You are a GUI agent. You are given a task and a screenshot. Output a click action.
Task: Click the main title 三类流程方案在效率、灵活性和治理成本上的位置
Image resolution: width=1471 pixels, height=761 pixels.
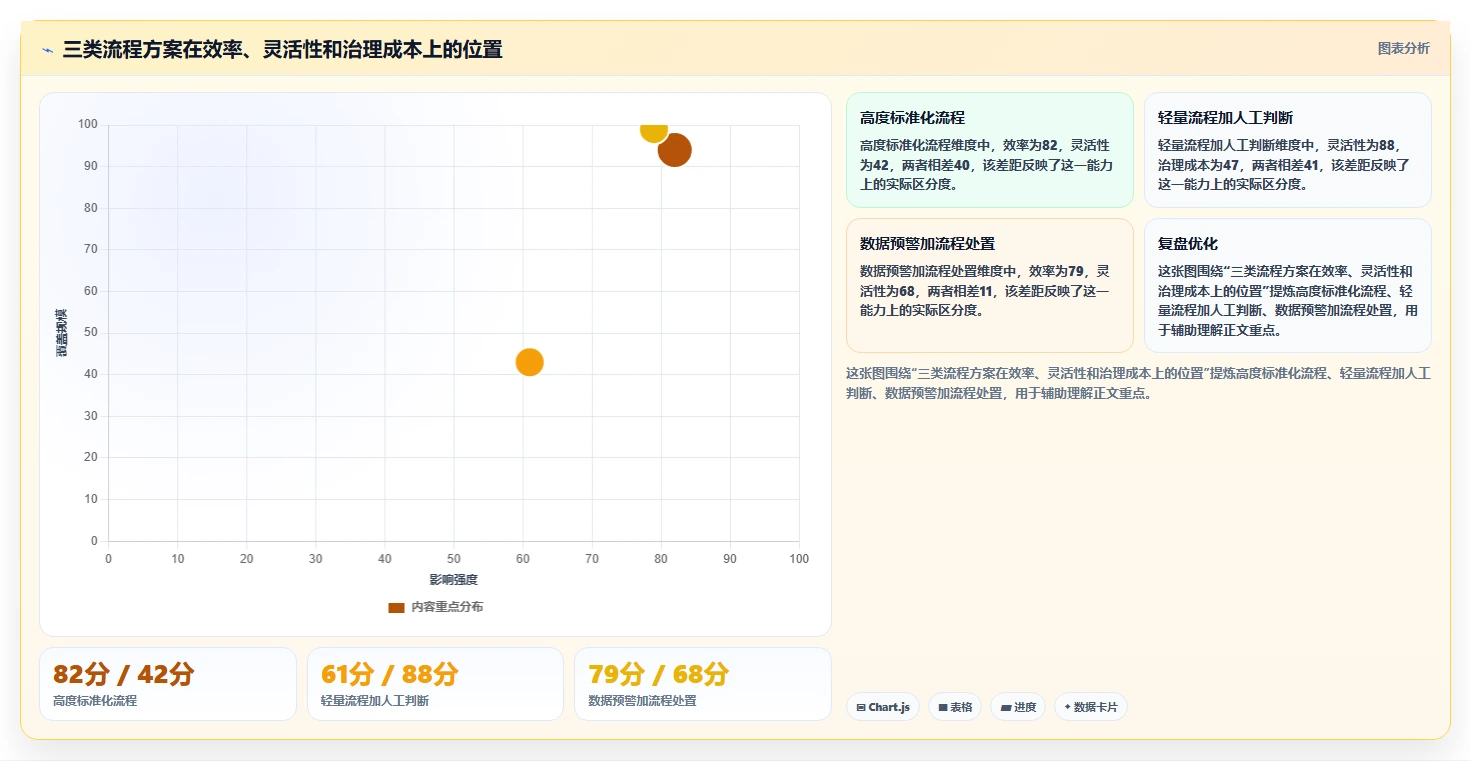pyautogui.click(x=282, y=49)
